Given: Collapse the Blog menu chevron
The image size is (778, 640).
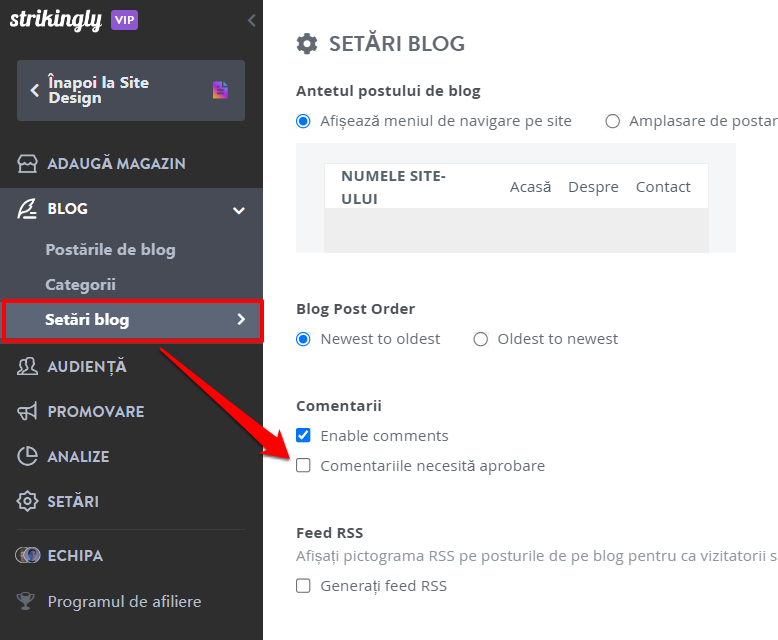Looking at the screenshot, I should pos(239,210).
